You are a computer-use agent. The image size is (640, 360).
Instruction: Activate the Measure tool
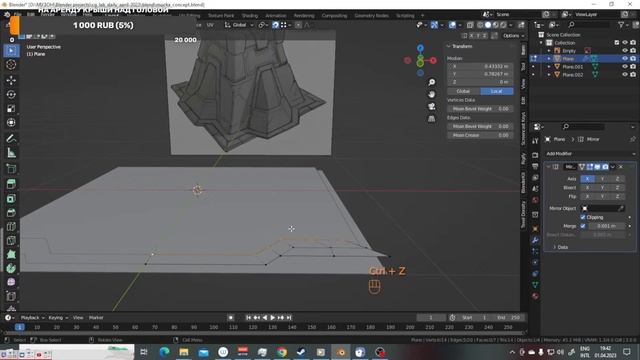11,153
